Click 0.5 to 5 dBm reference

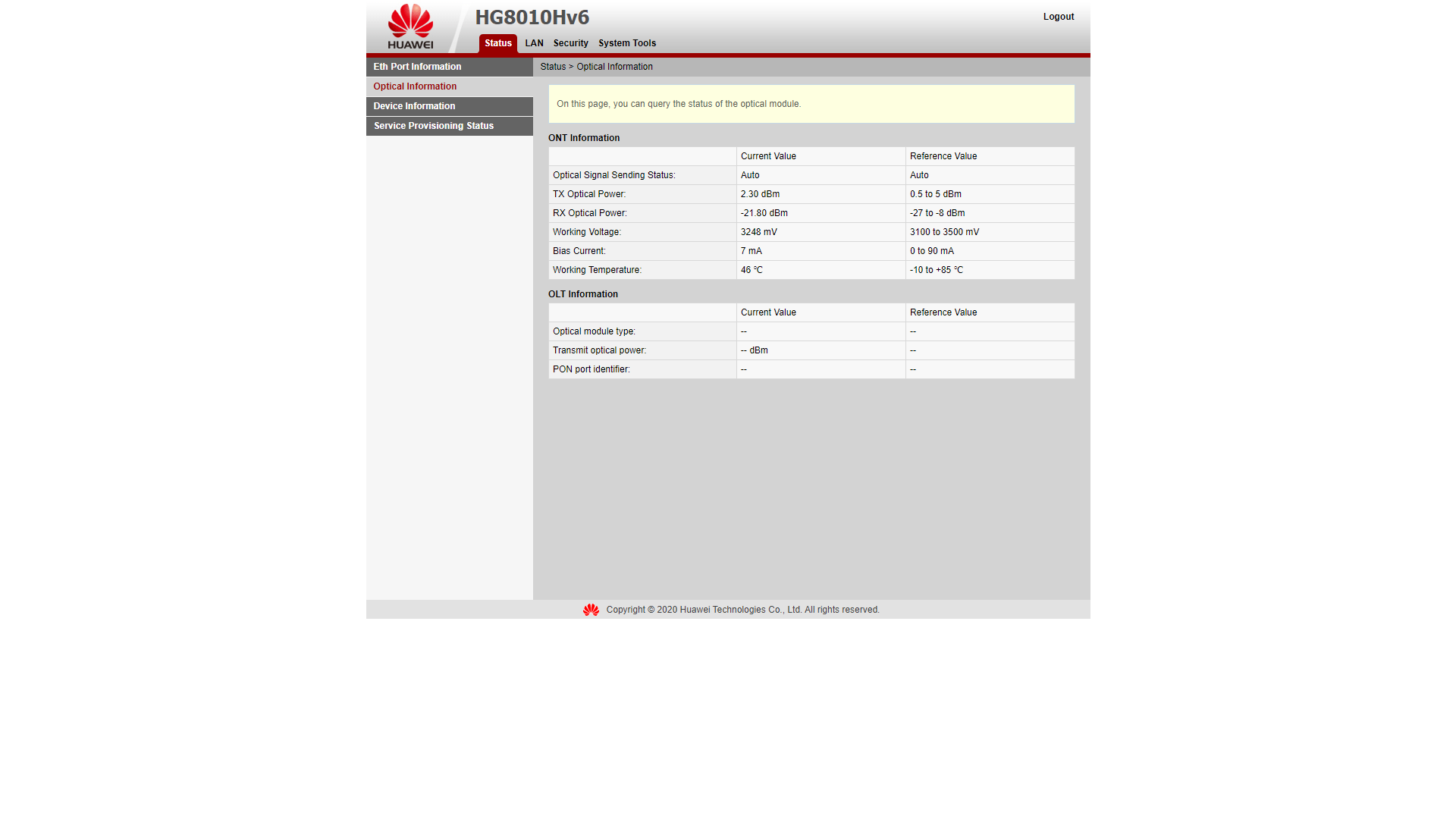pos(936,194)
